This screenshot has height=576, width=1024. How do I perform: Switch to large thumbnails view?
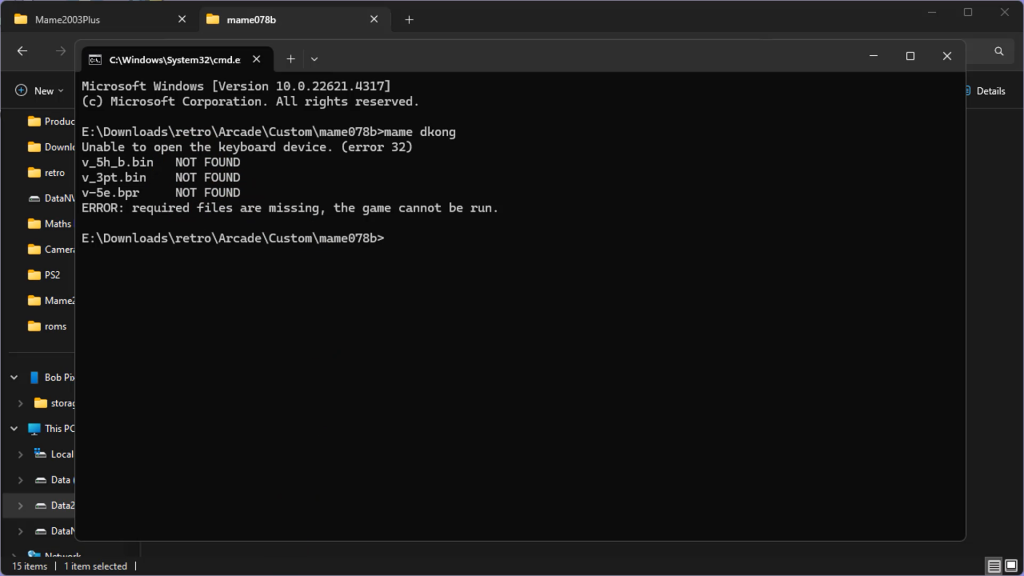1011,566
